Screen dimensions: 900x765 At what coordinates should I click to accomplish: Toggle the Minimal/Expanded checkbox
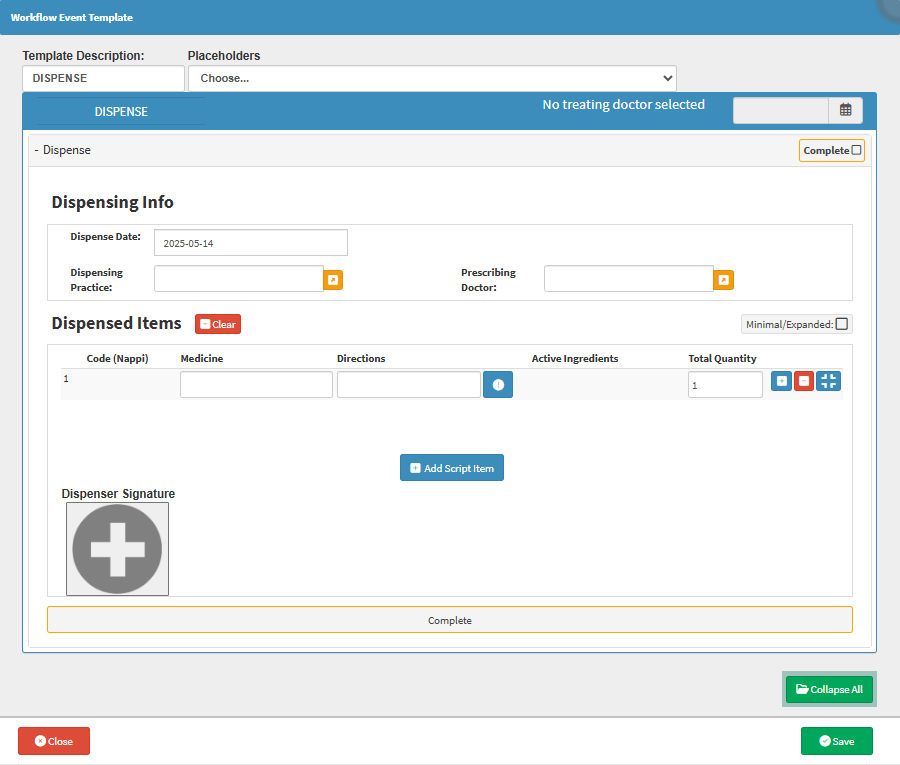[841, 324]
